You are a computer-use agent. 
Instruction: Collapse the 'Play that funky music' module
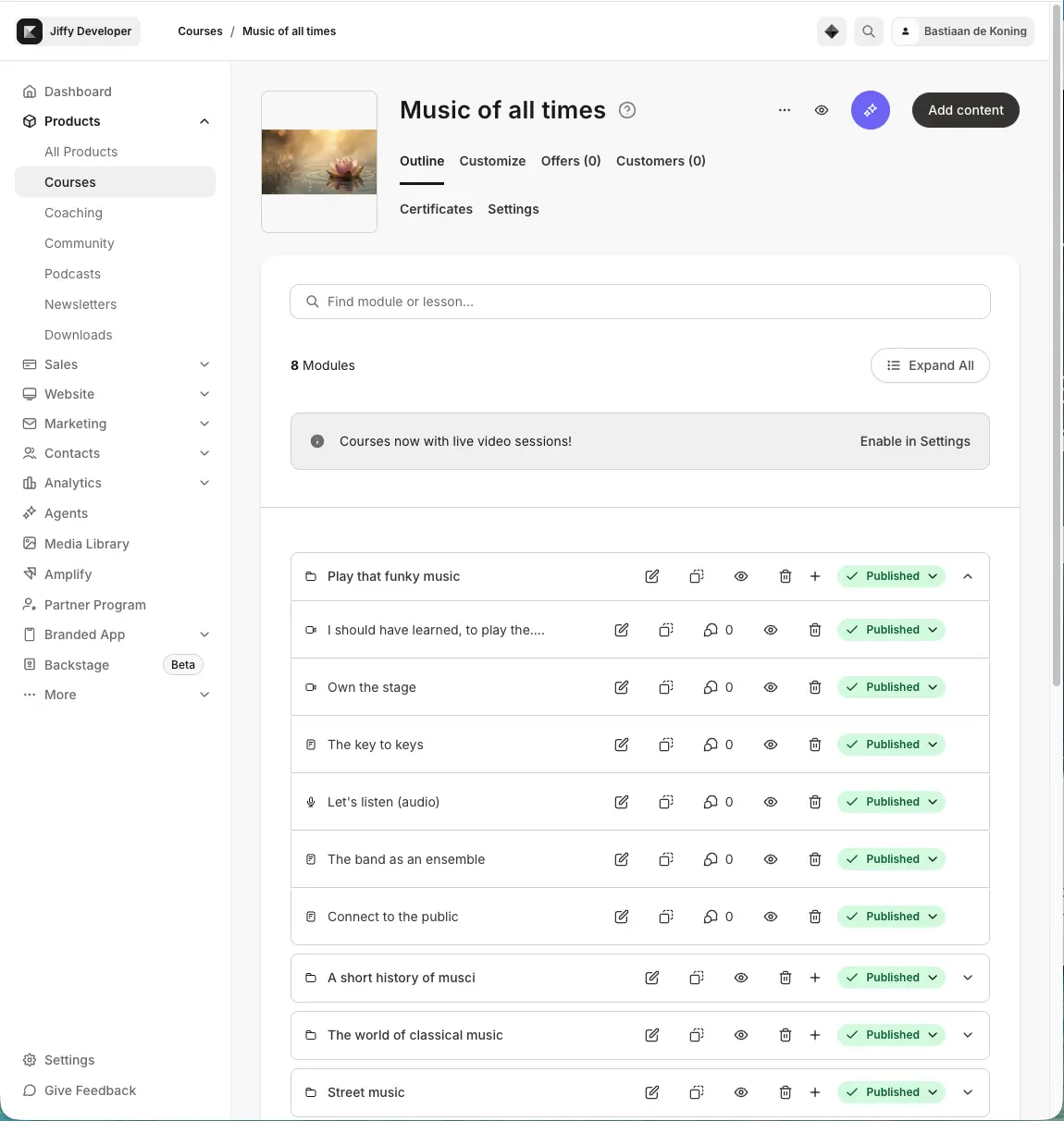coord(968,576)
